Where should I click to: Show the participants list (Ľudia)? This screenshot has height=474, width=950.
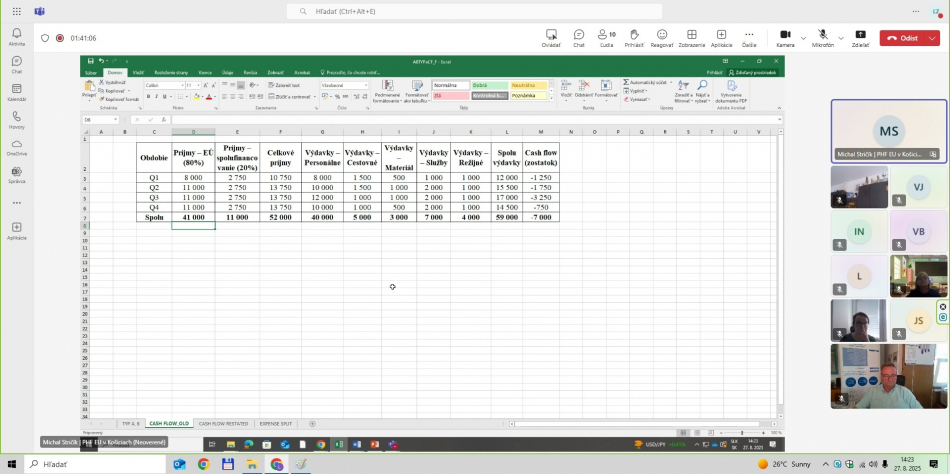(x=606, y=37)
